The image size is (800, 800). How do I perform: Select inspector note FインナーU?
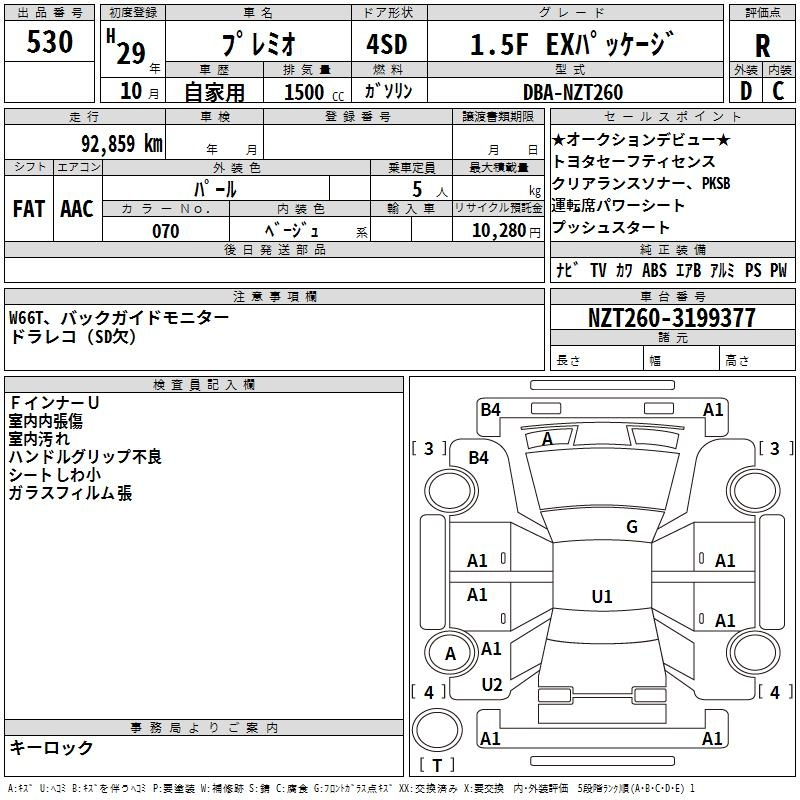click(x=54, y=403)
